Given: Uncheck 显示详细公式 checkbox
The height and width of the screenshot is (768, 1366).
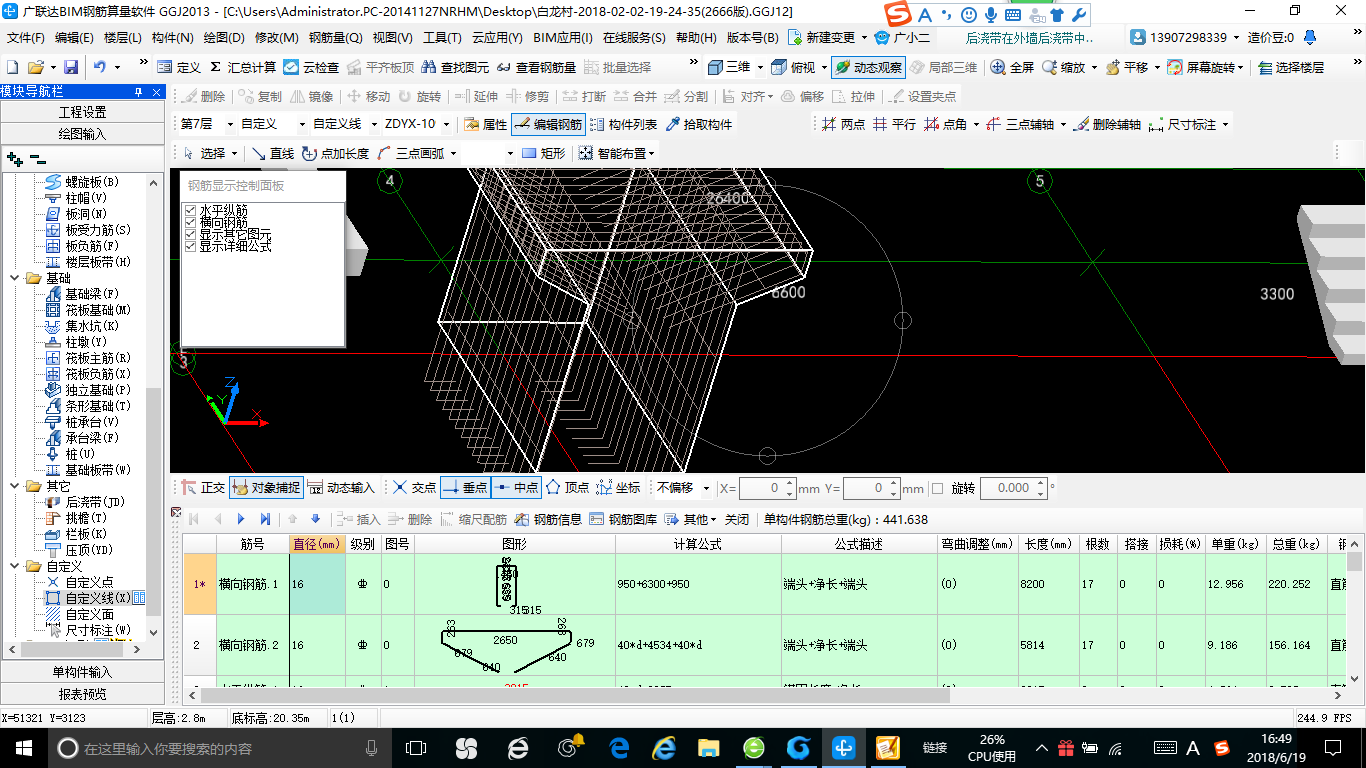Looking at the screenshot, I should point(191,246).
